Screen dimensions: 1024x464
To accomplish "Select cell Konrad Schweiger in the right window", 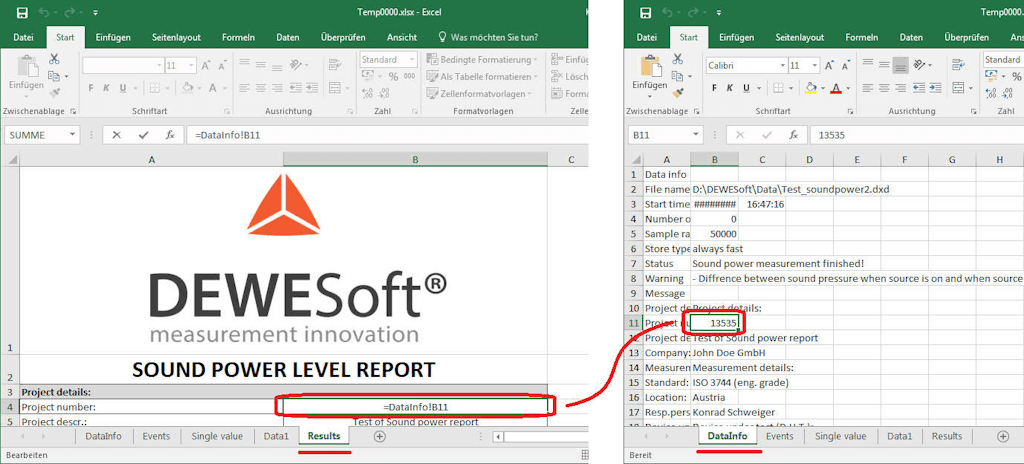I will 733,412.
